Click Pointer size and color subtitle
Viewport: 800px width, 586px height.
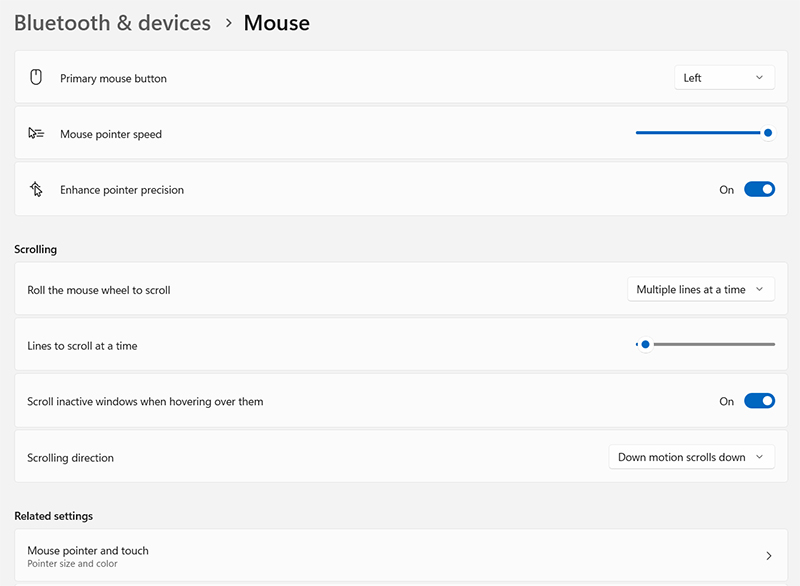72,564
